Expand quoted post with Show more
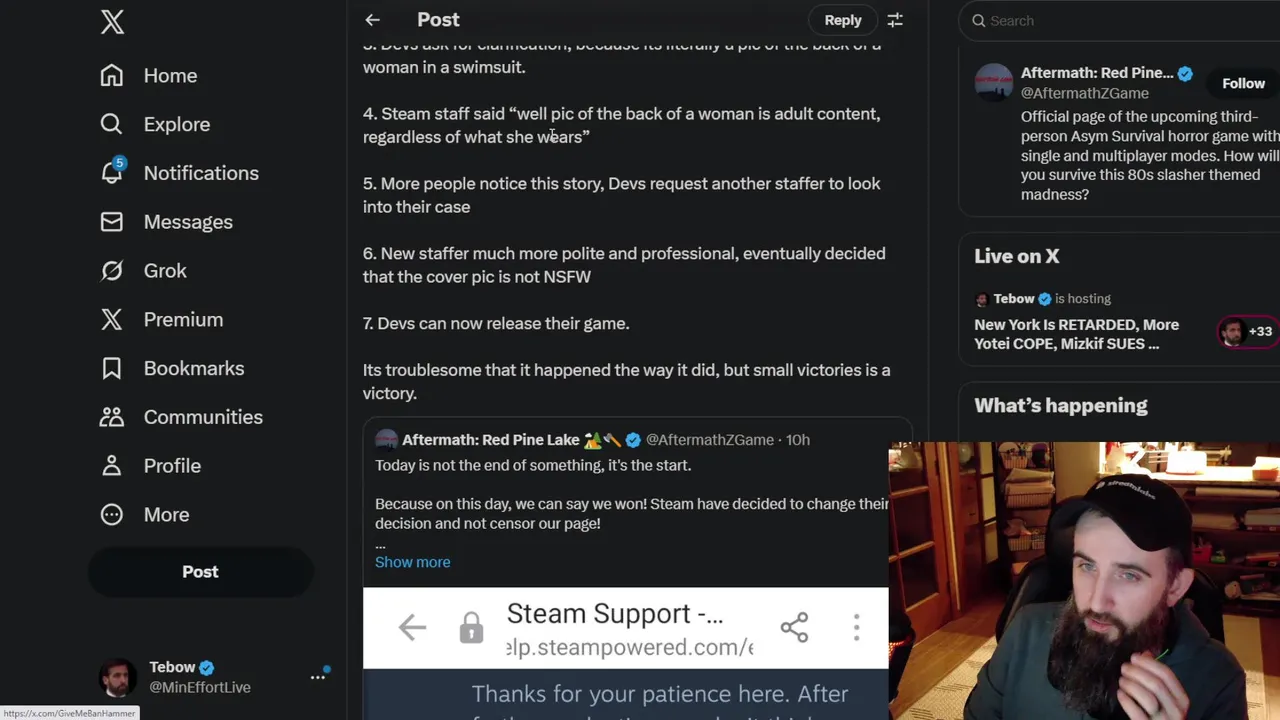This screenshot has width=1280, height=720. [x=412, y=562]
